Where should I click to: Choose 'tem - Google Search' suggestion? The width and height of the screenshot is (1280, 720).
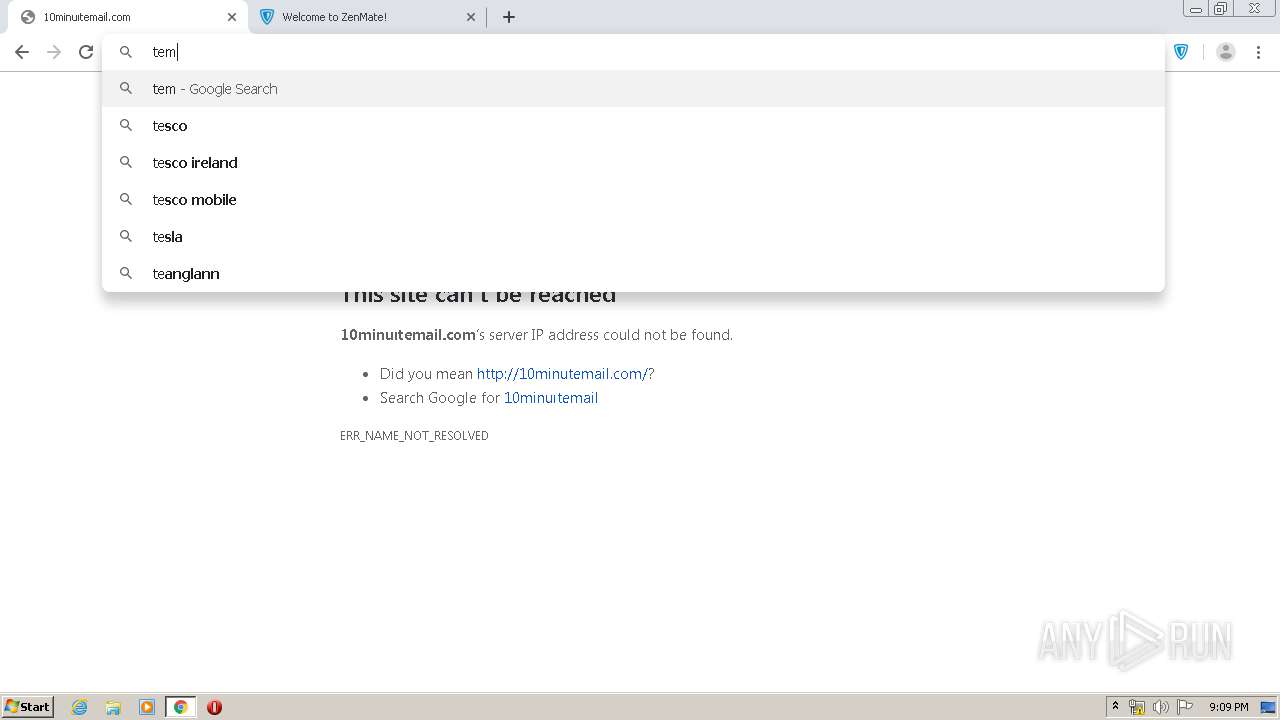pos(634,89)
